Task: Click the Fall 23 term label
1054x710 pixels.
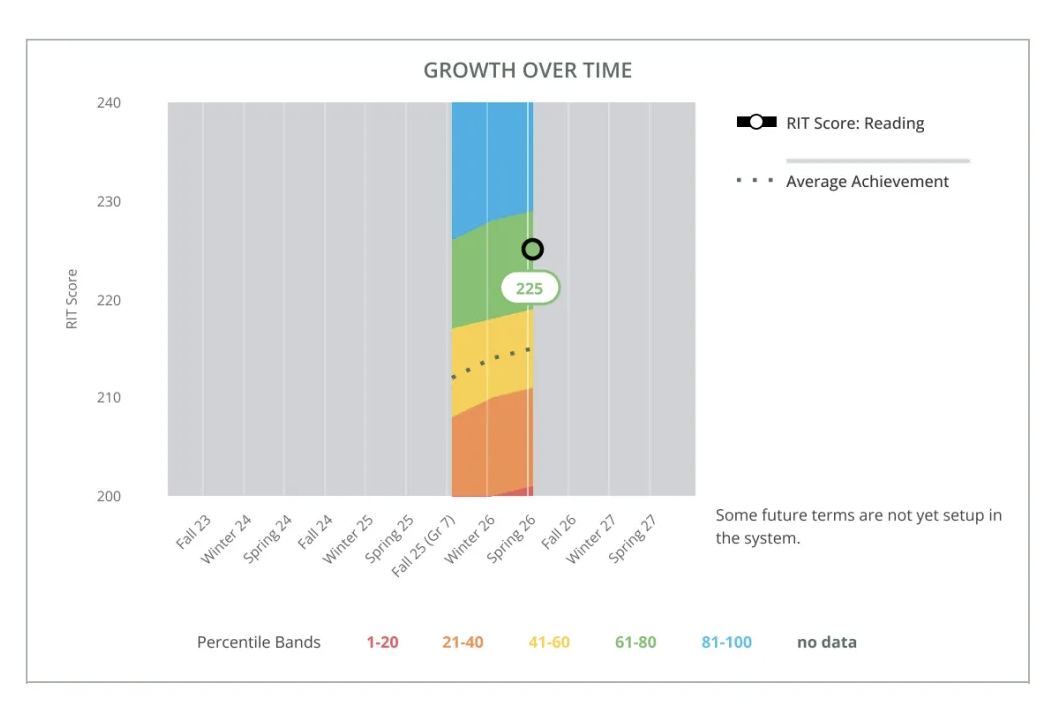Action: [x=194, y=531]
